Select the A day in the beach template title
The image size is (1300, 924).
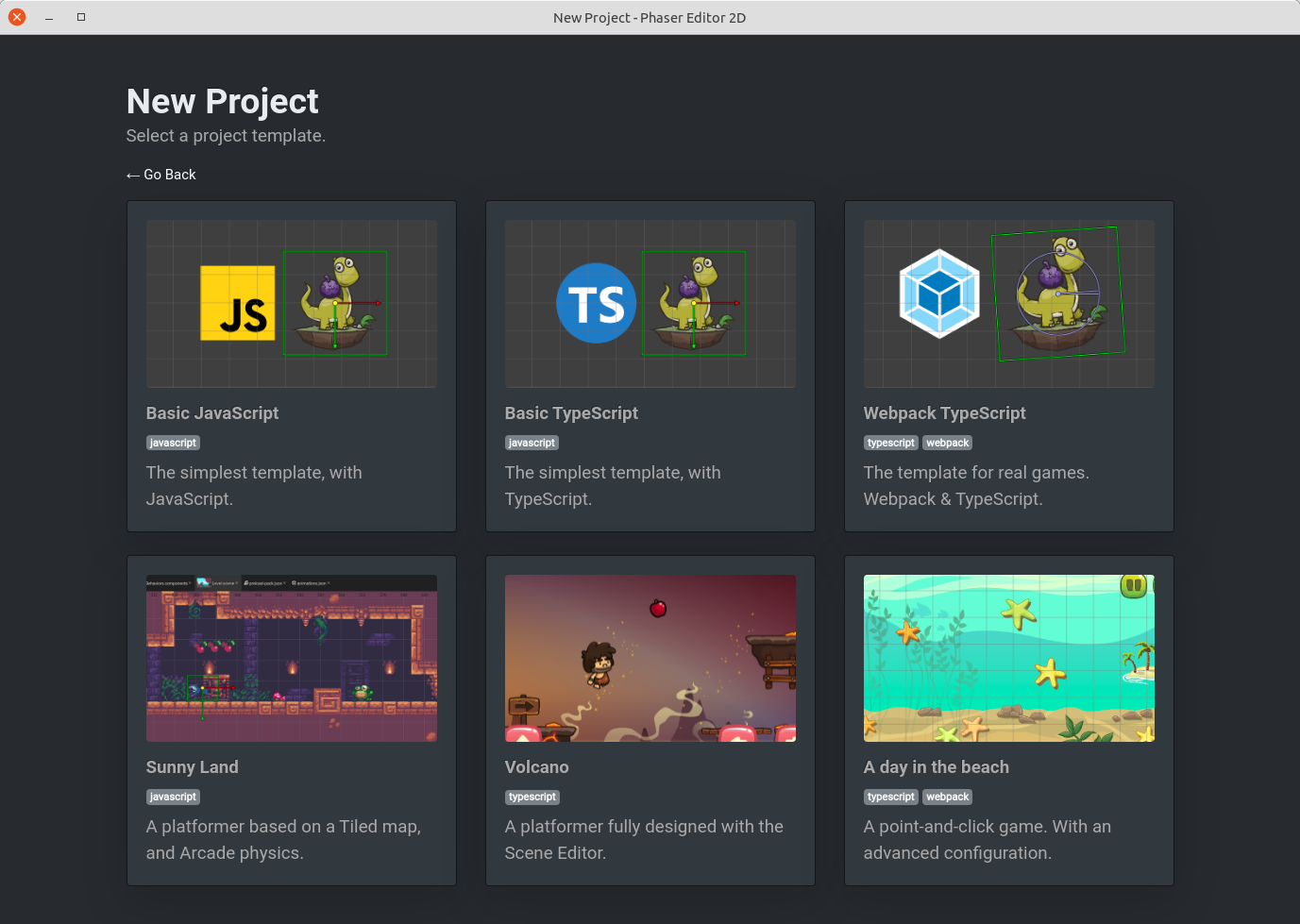[936, 767]
